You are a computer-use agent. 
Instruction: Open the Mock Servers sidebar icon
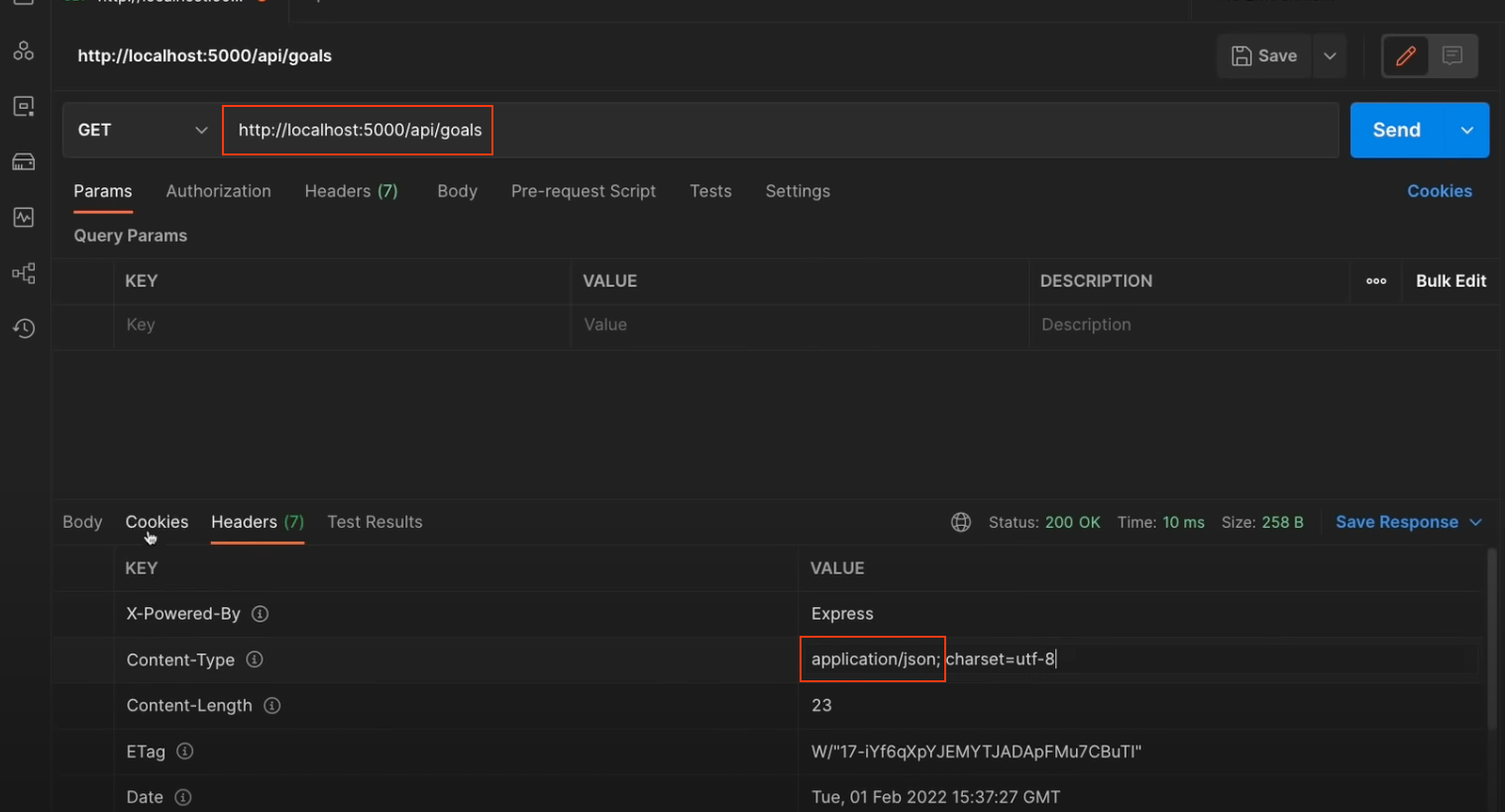[x=24, y=161]
